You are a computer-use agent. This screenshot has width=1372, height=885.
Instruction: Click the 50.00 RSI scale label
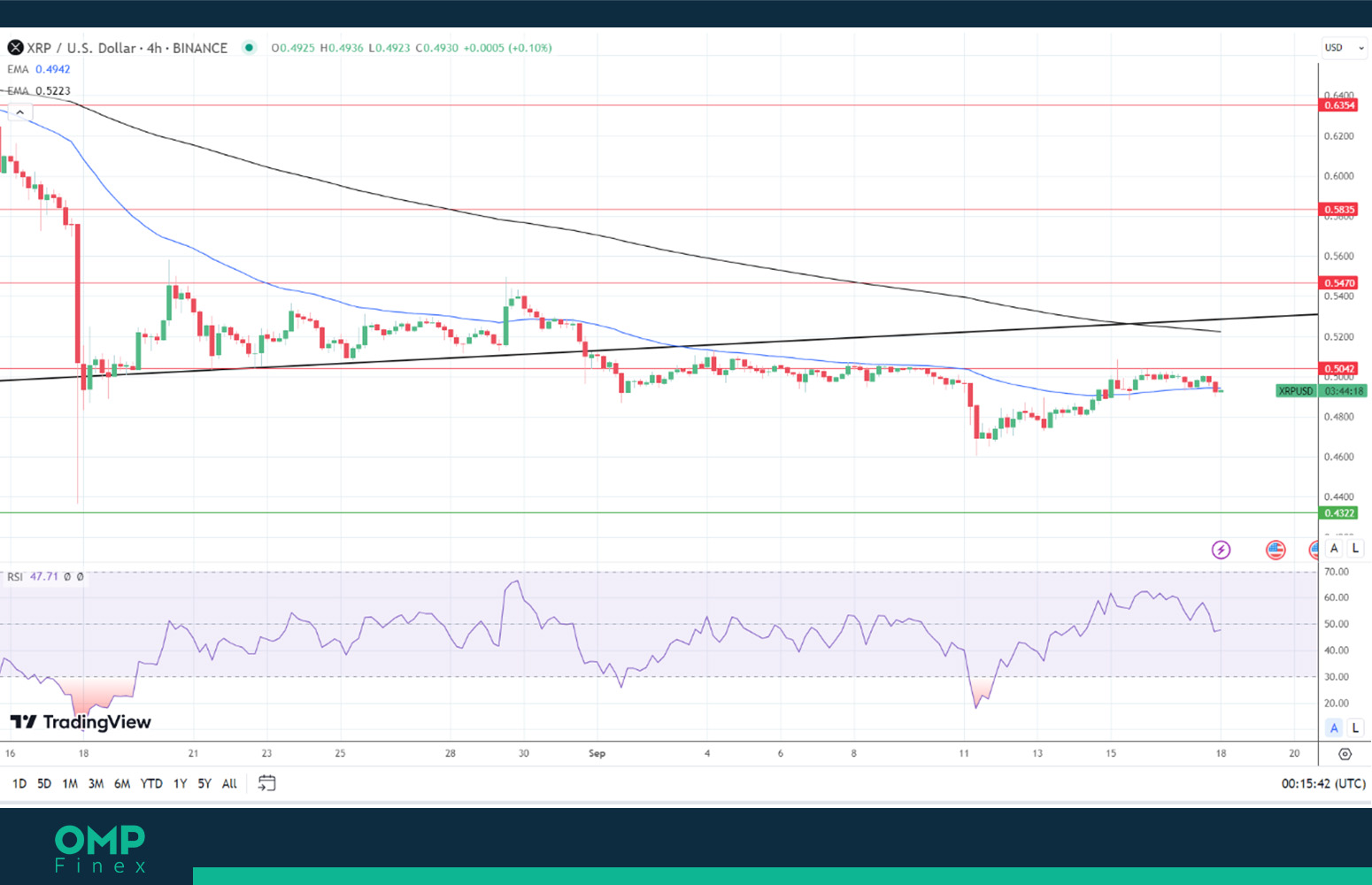pyautogui.click(x=1337, y=624)
